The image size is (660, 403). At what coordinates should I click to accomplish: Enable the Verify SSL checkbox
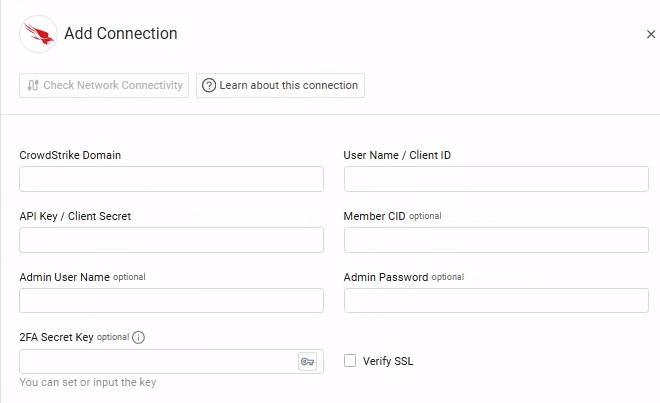click(x=350, y=361)
